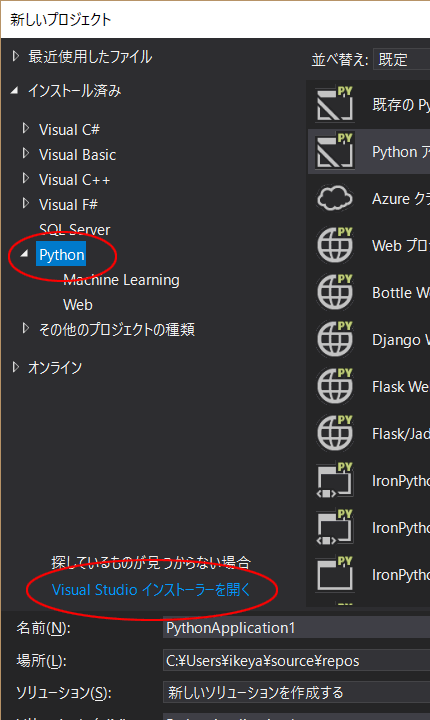Select SQL Server in the tree
This screenshot has width=430, height=720.
click(x=74, y=229)
